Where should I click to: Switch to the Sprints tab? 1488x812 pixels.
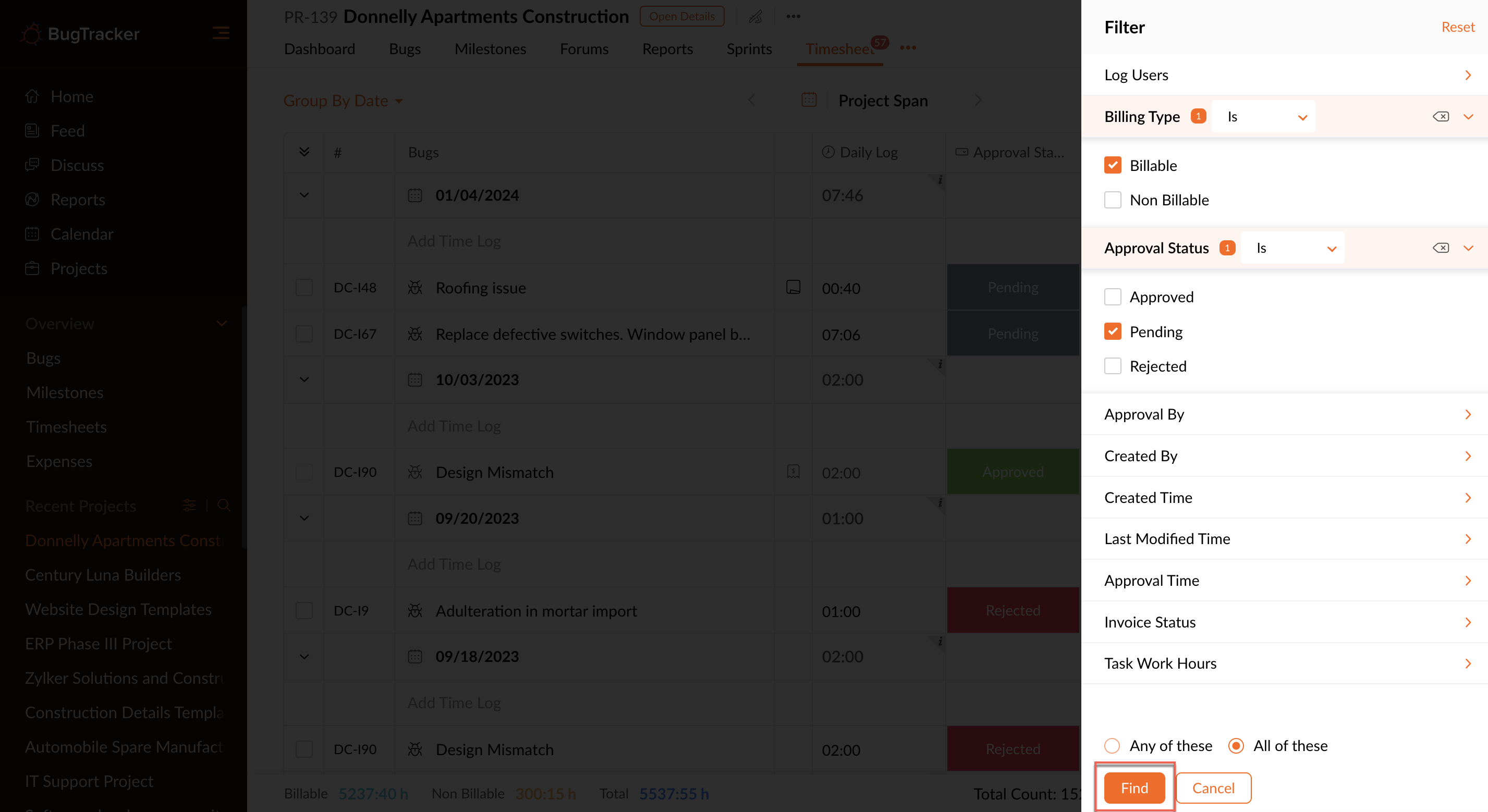coord(749,49)
